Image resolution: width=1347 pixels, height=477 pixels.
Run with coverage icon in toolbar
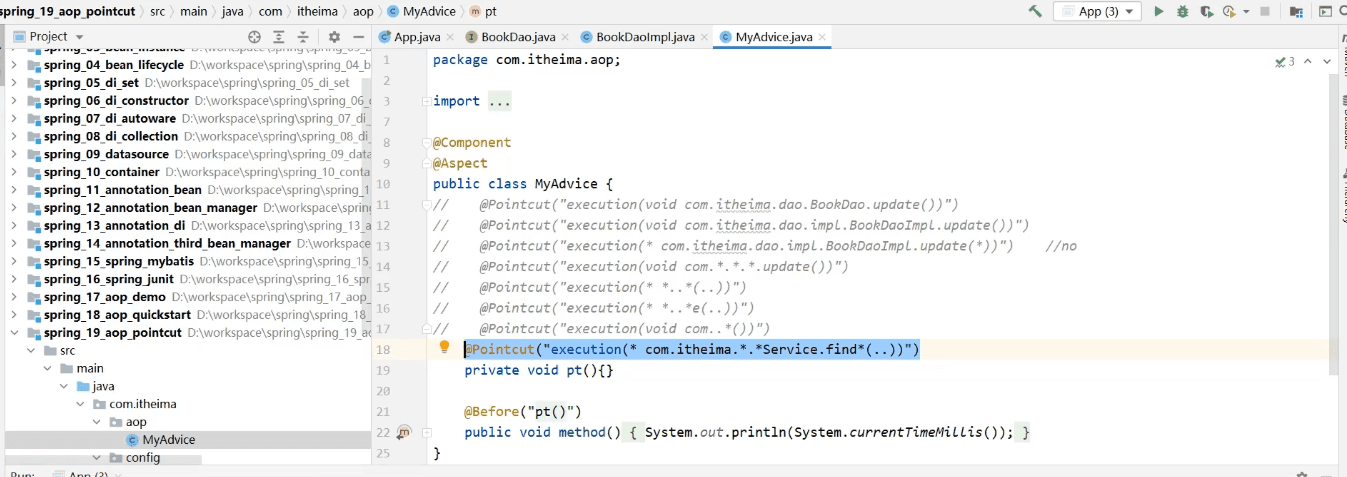[x=1207, y=11]
